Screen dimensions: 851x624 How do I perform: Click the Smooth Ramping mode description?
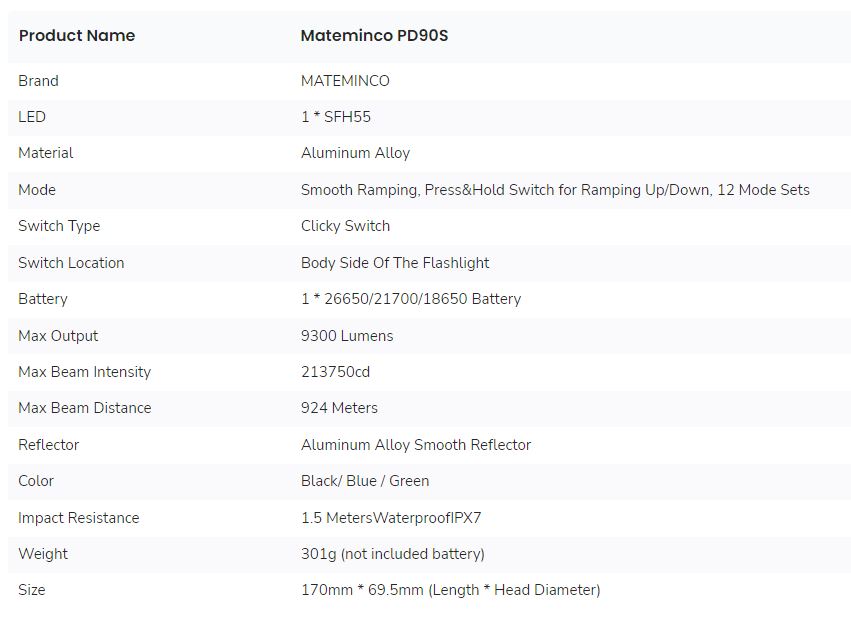tap(555, 190)
